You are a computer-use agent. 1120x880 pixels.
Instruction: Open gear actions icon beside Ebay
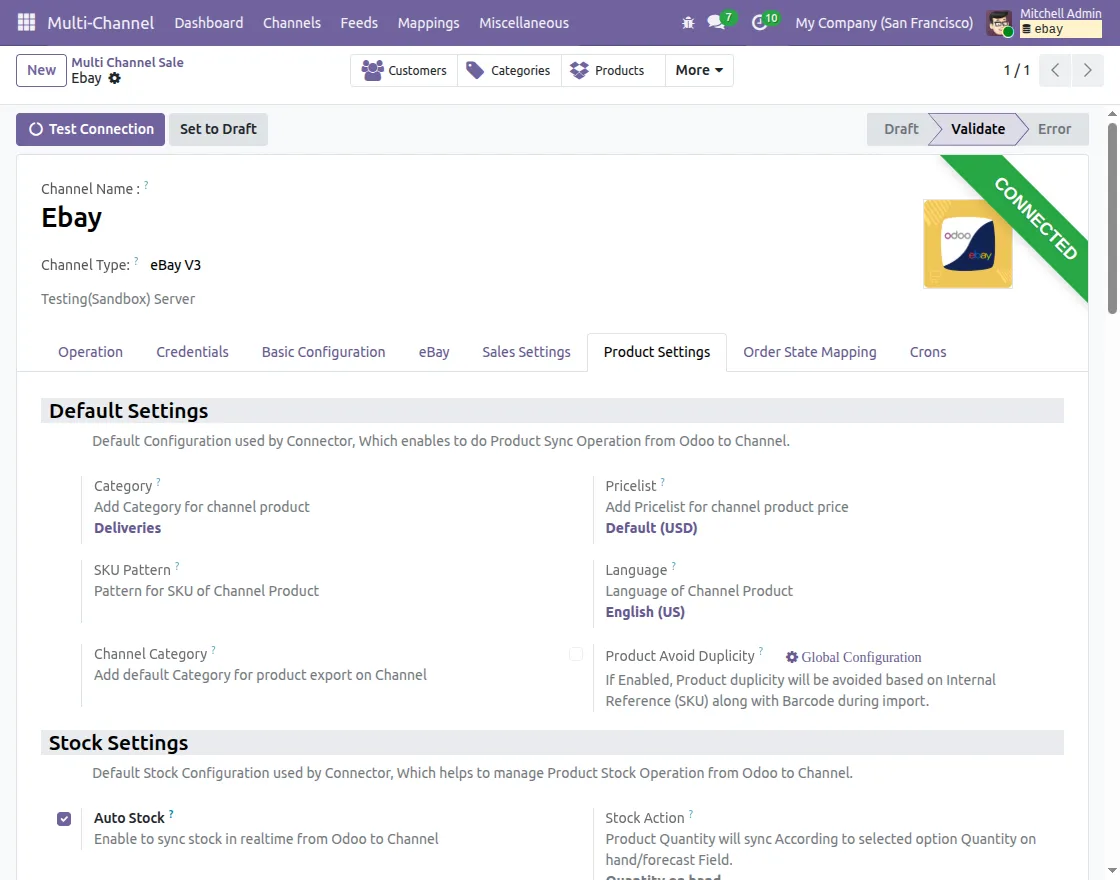click(x=114, y=79)
